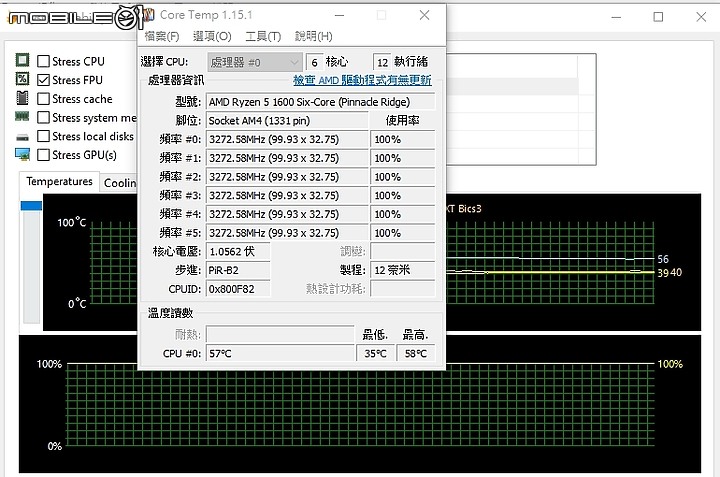This screenshot has width=720, height=477.
Task: Enable the Stress cache checkbox
Action: pos(43,99)
